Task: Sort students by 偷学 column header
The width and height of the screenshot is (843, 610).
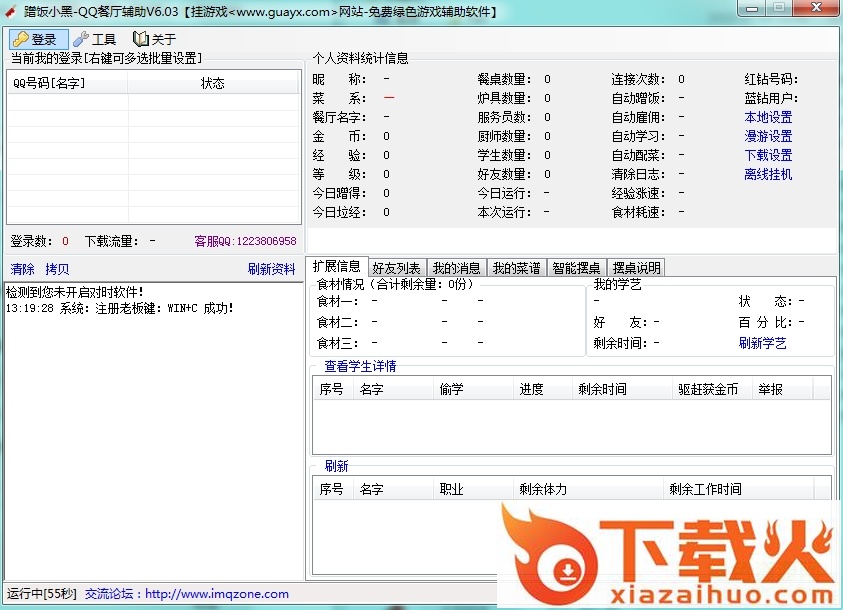Action: click(x=473, y=389)
